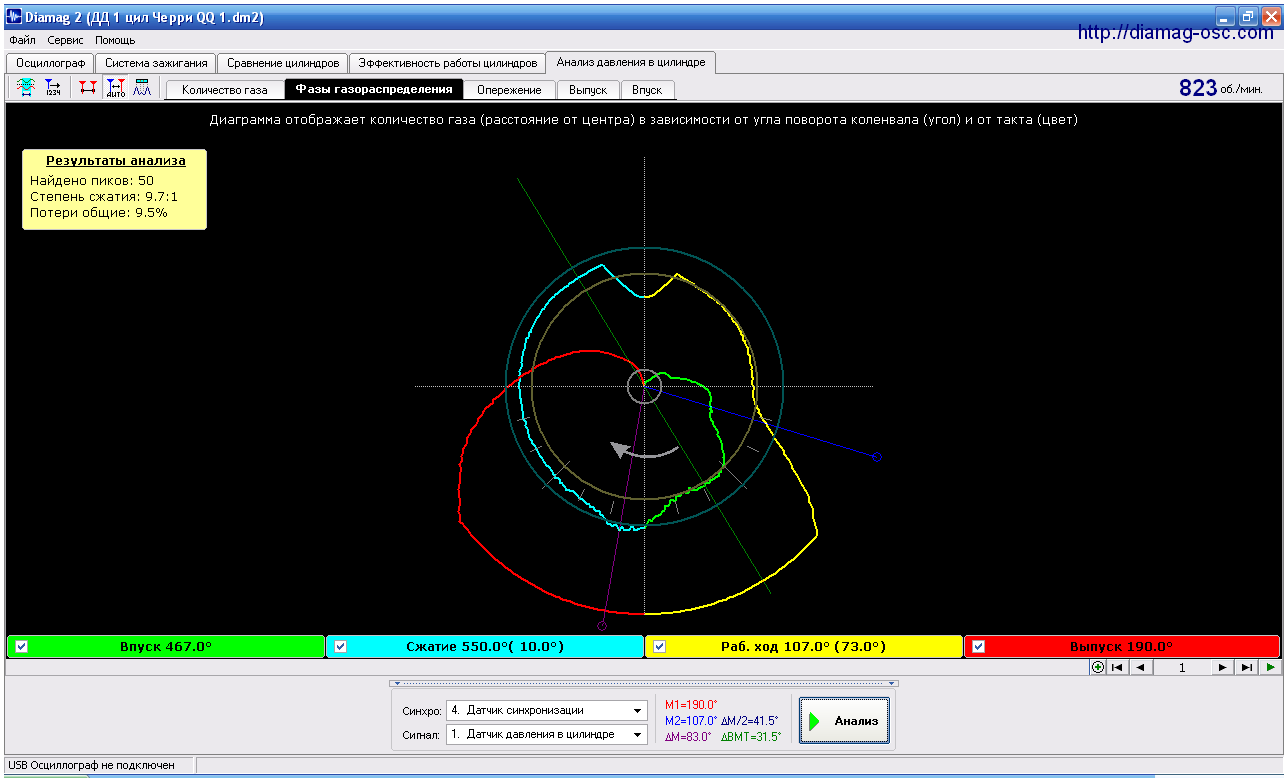Click the Степень сжатия: 9.7:1 text
Image resolution: width=1288 pixels, height=778 pixels.
(x=104, y=196)
